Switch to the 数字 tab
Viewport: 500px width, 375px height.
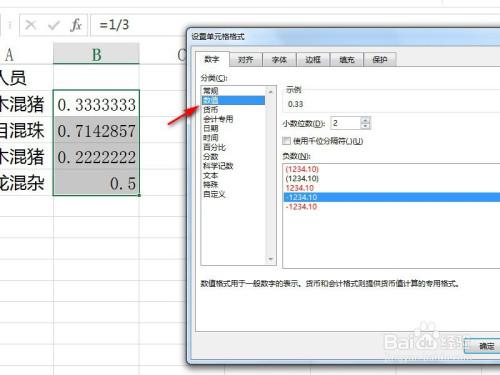pos(212,59)
